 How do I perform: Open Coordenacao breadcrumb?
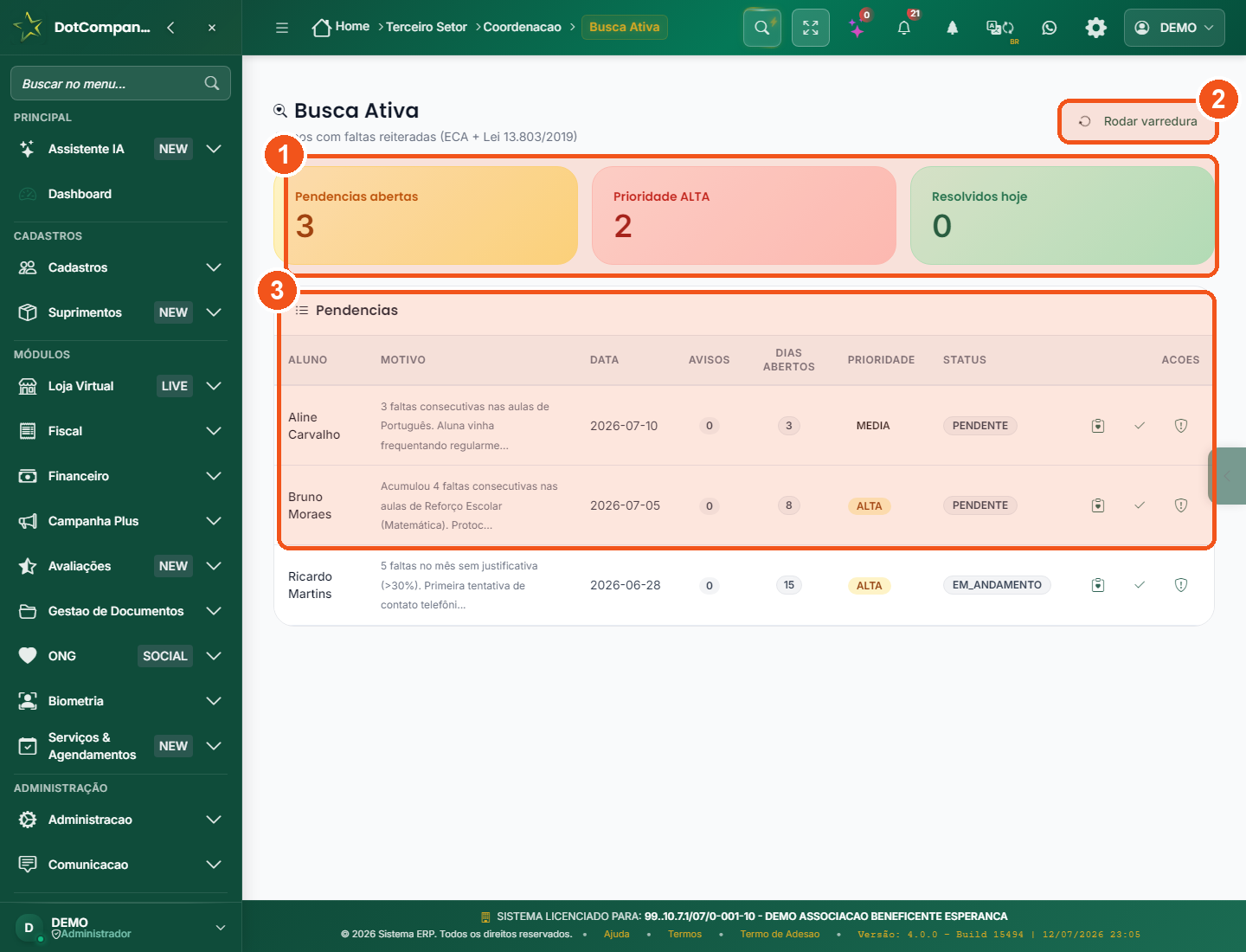pos(523,27)
